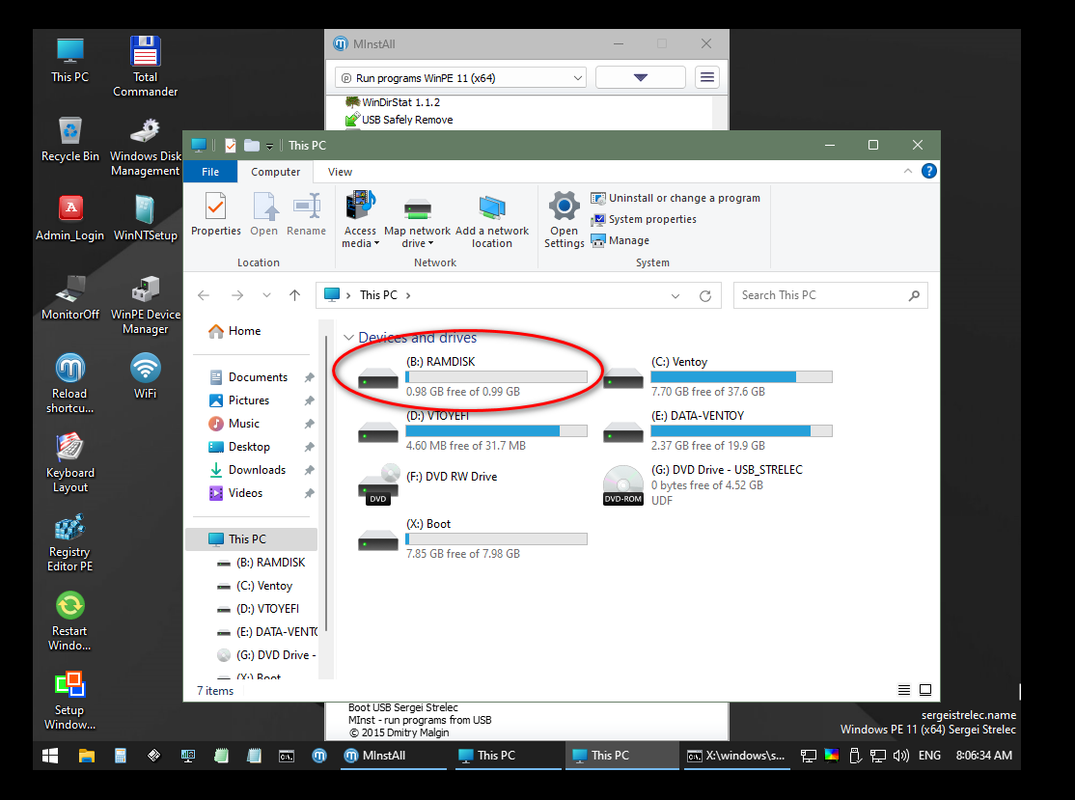Click Restart Windows desktop icon
This screenshot has width=1075, height=800.
(70, 622)
